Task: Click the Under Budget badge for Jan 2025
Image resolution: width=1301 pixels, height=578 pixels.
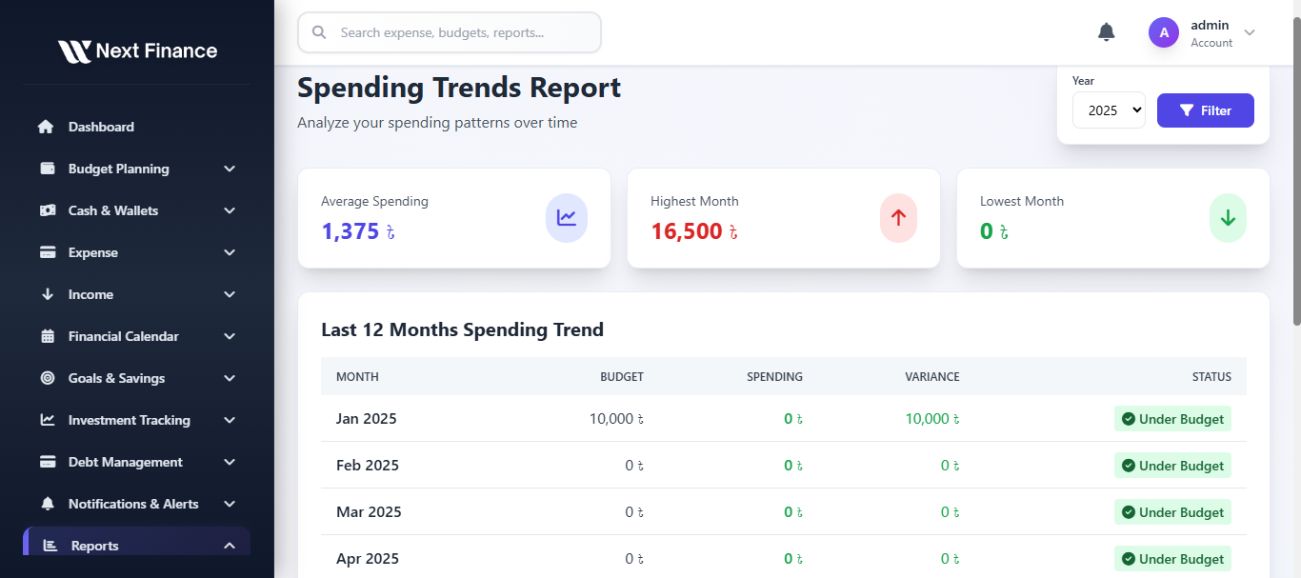Action: point(1173,419)
